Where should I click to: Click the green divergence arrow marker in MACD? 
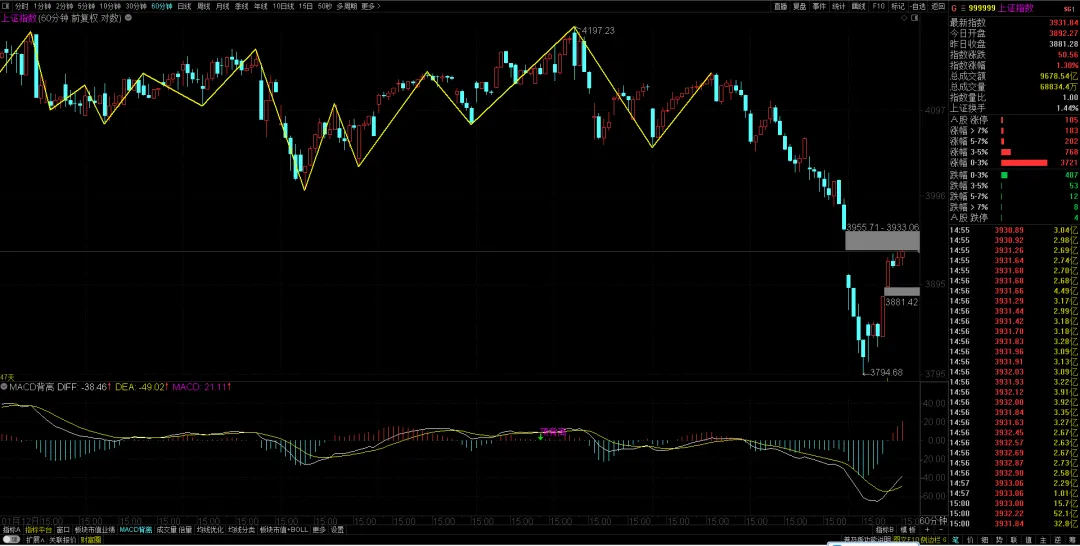tap(541, 437)
